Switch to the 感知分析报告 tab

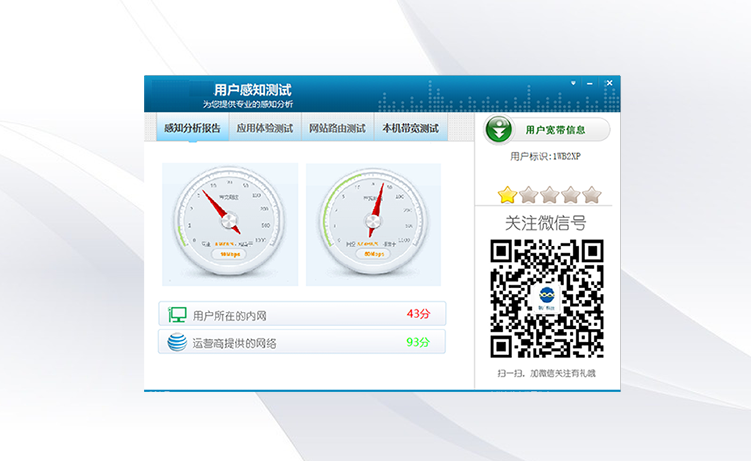(x=193, y=128)
